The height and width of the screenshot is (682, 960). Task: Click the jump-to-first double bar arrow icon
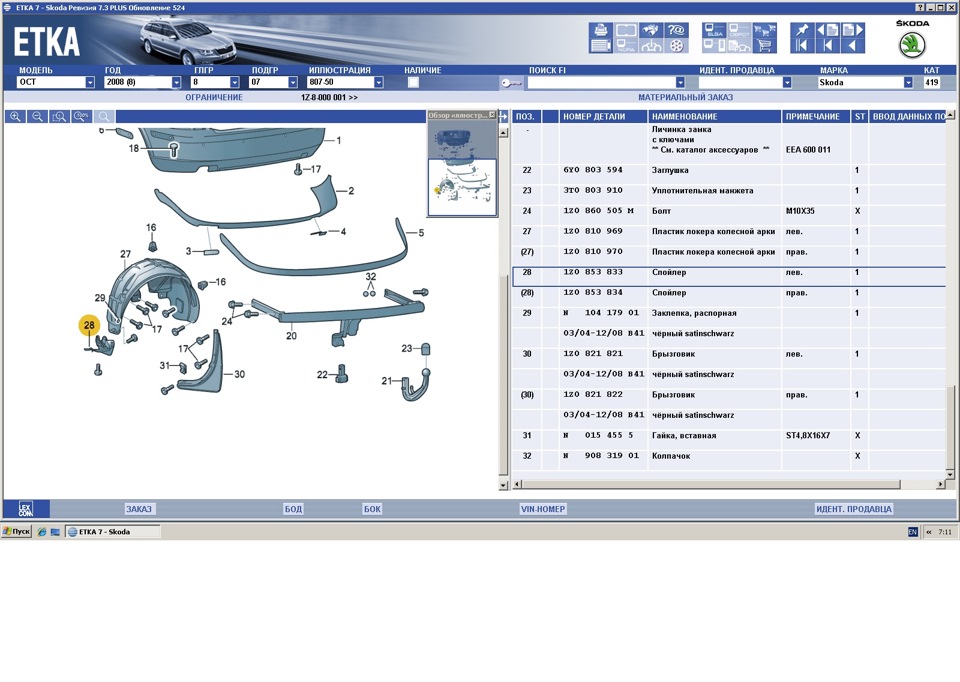click(802, 45)
